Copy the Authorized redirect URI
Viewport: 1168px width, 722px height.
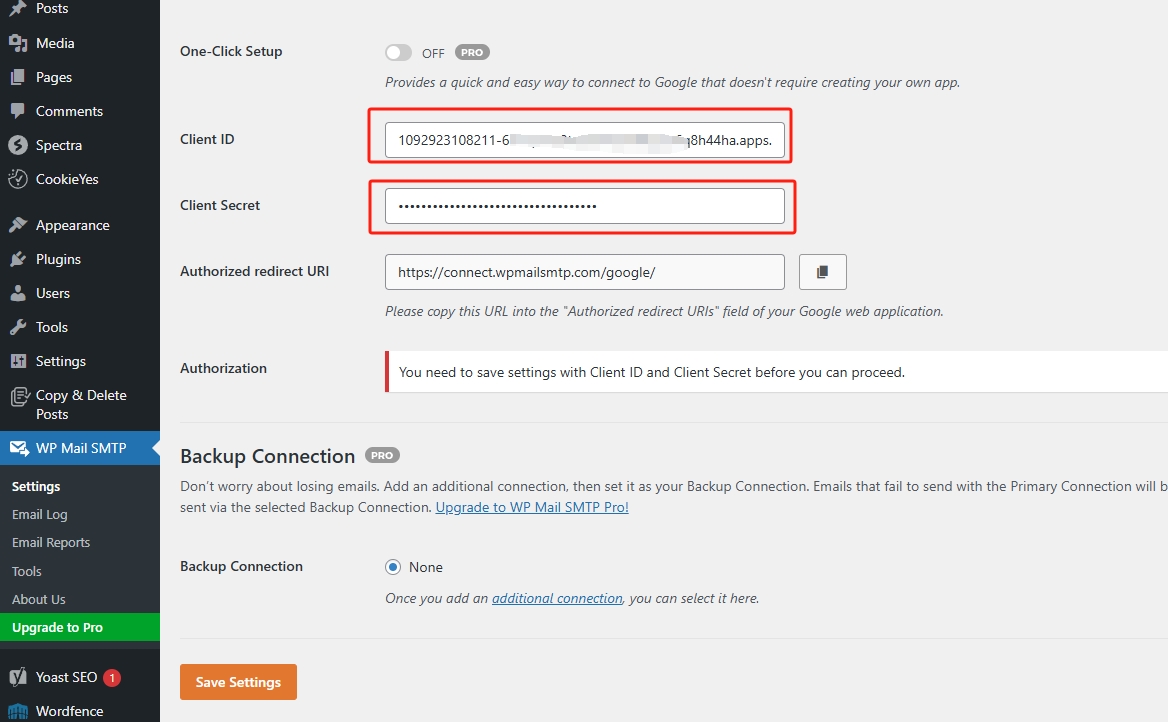(x=822, y=272)
